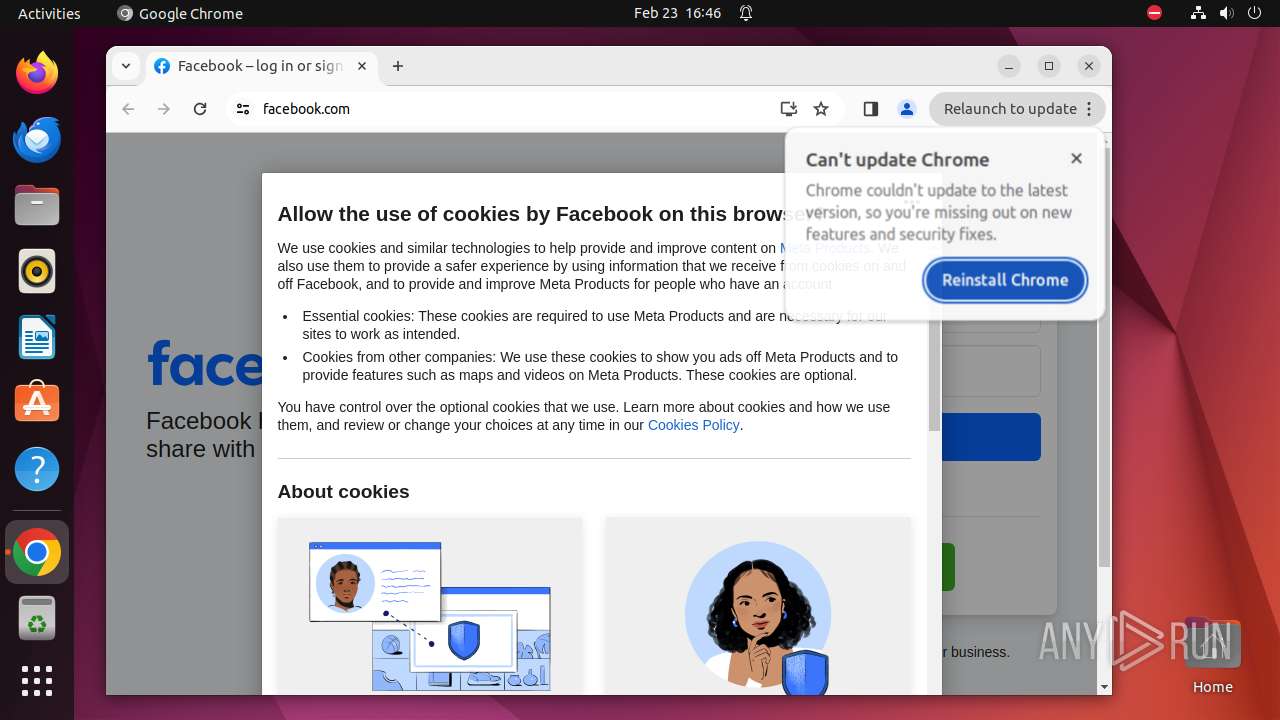Go forward with the browser forward arrow
Viewport: 1280px width, 720px height.
pyautogui.click(x=164, y=109)
